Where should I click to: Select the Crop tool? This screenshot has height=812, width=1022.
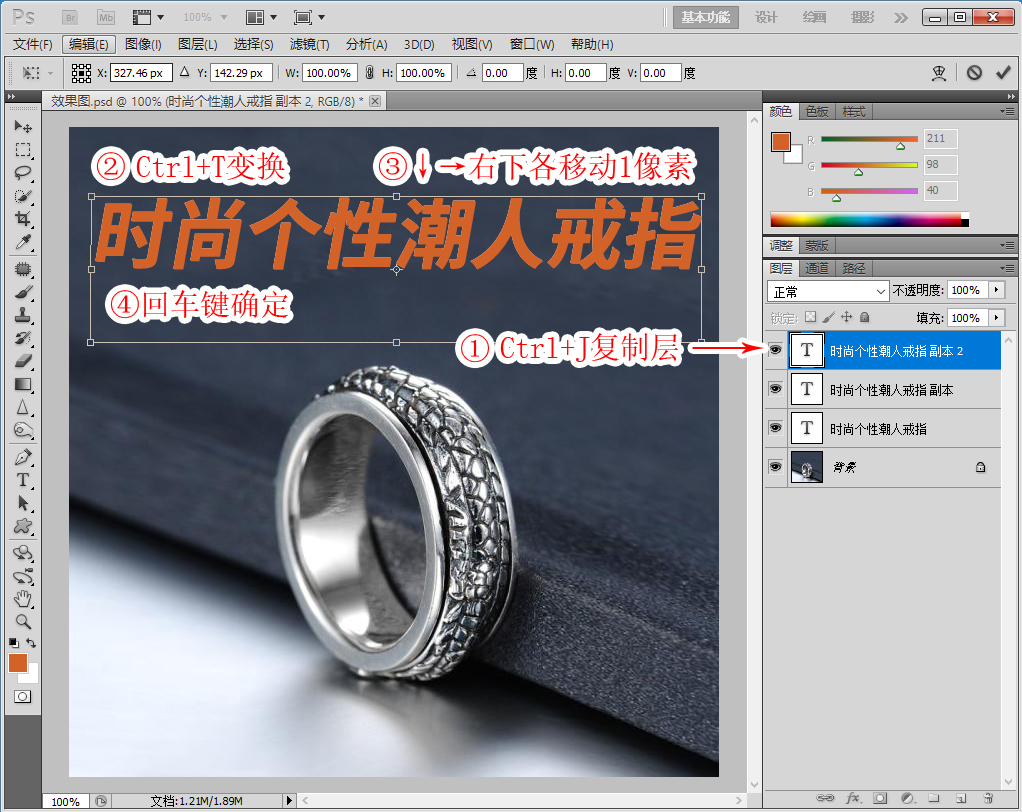[23, 219]
